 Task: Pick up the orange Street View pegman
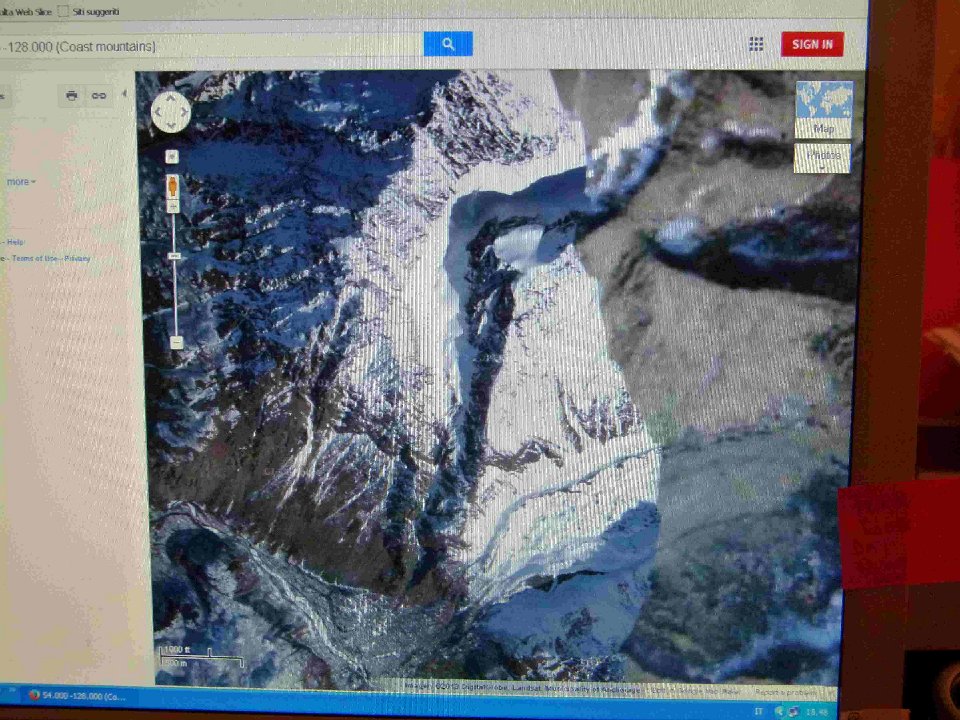[x=172, y=186]
